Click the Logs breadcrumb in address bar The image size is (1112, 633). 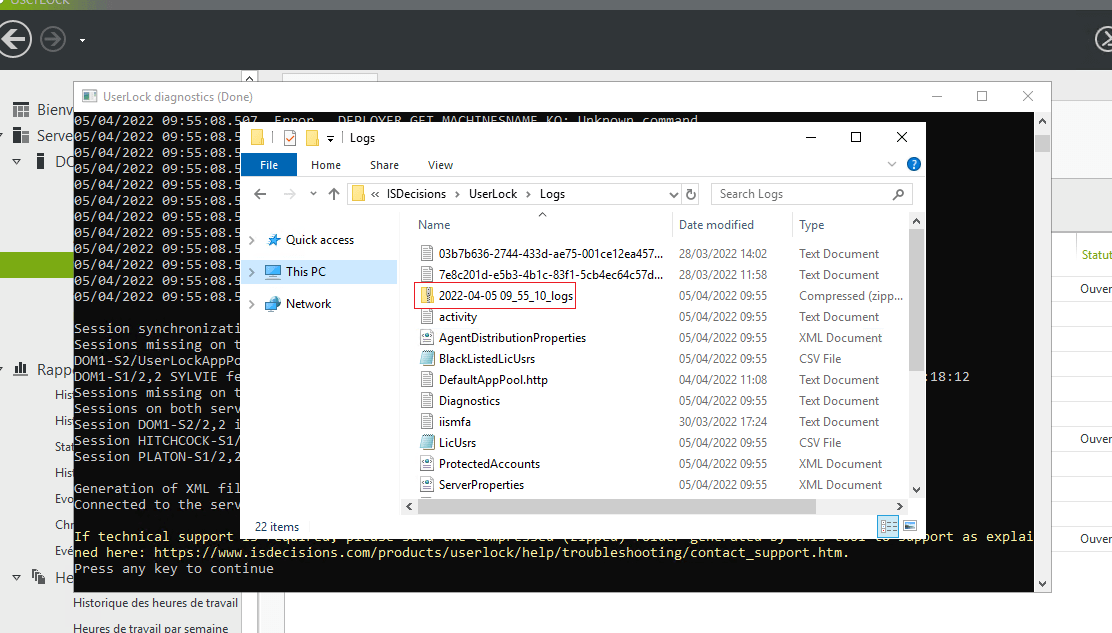click(x=552, y=194)
